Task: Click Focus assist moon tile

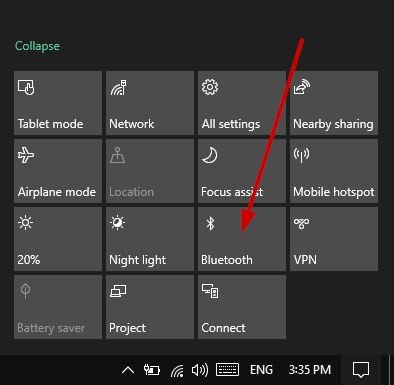Action: pyautogui.click(x=242, y=171)
